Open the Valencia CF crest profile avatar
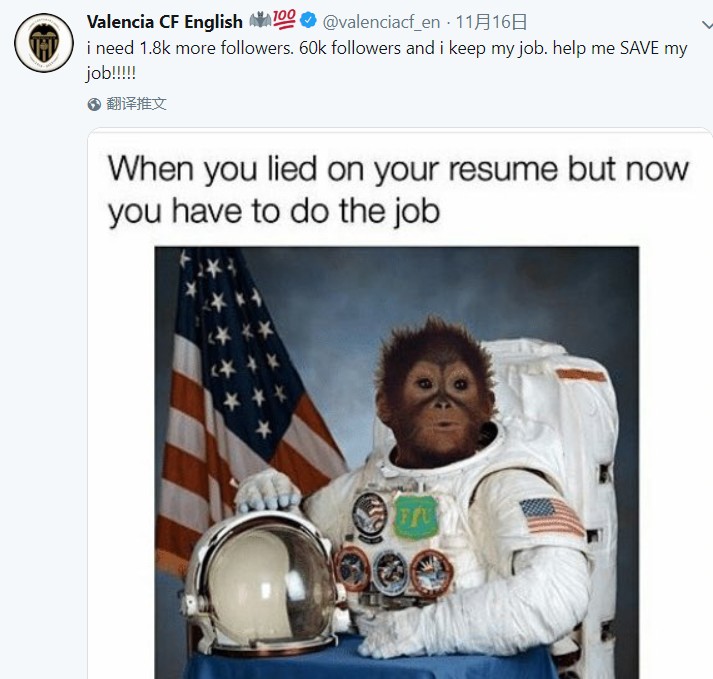This screenshot has width=713, height=679. [x=44, y=43]
